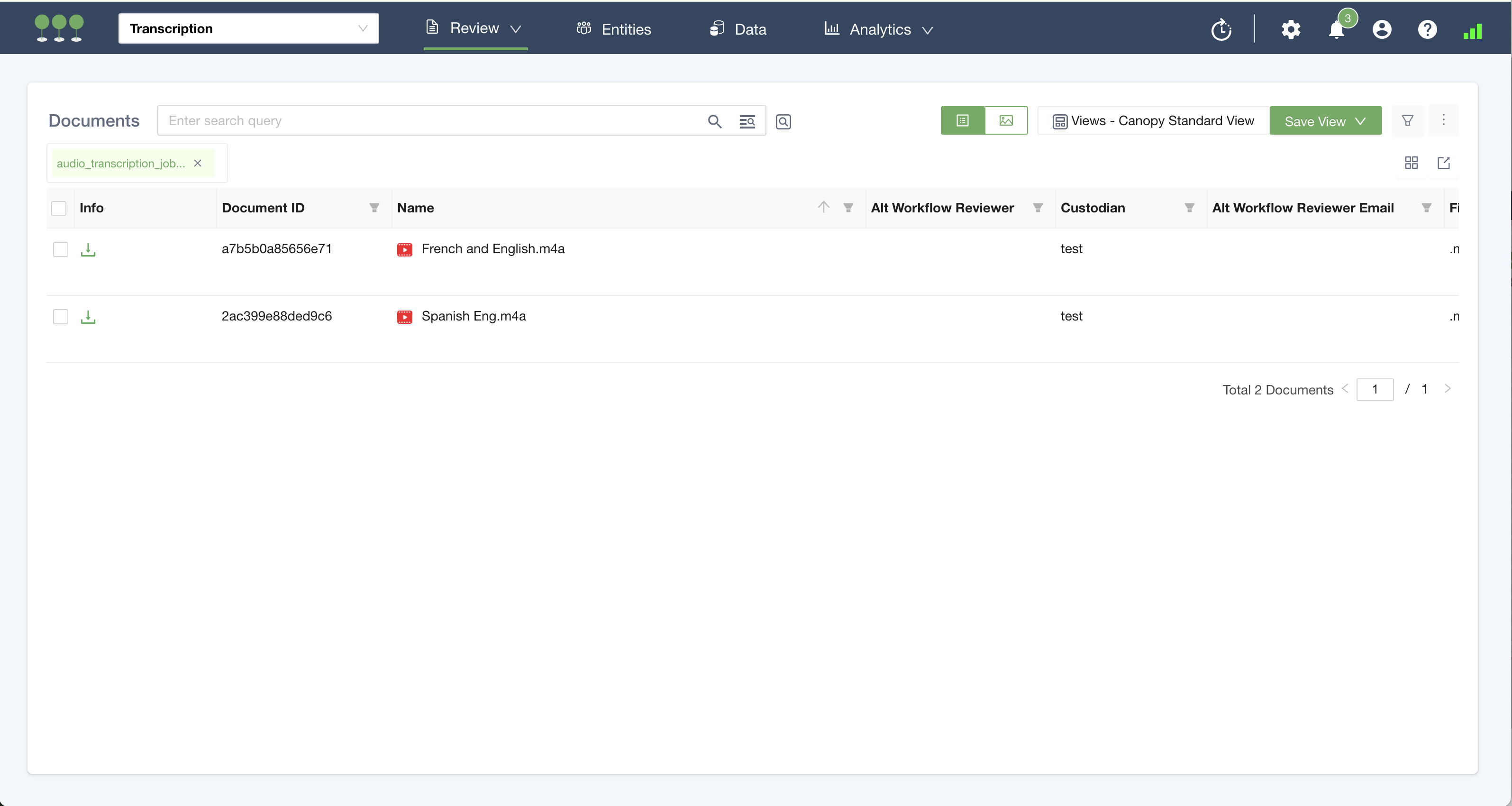Click the filter funnel button
Image resolution: width=1512 pixels, height=806 pixels.
[x=1408, y=120]
